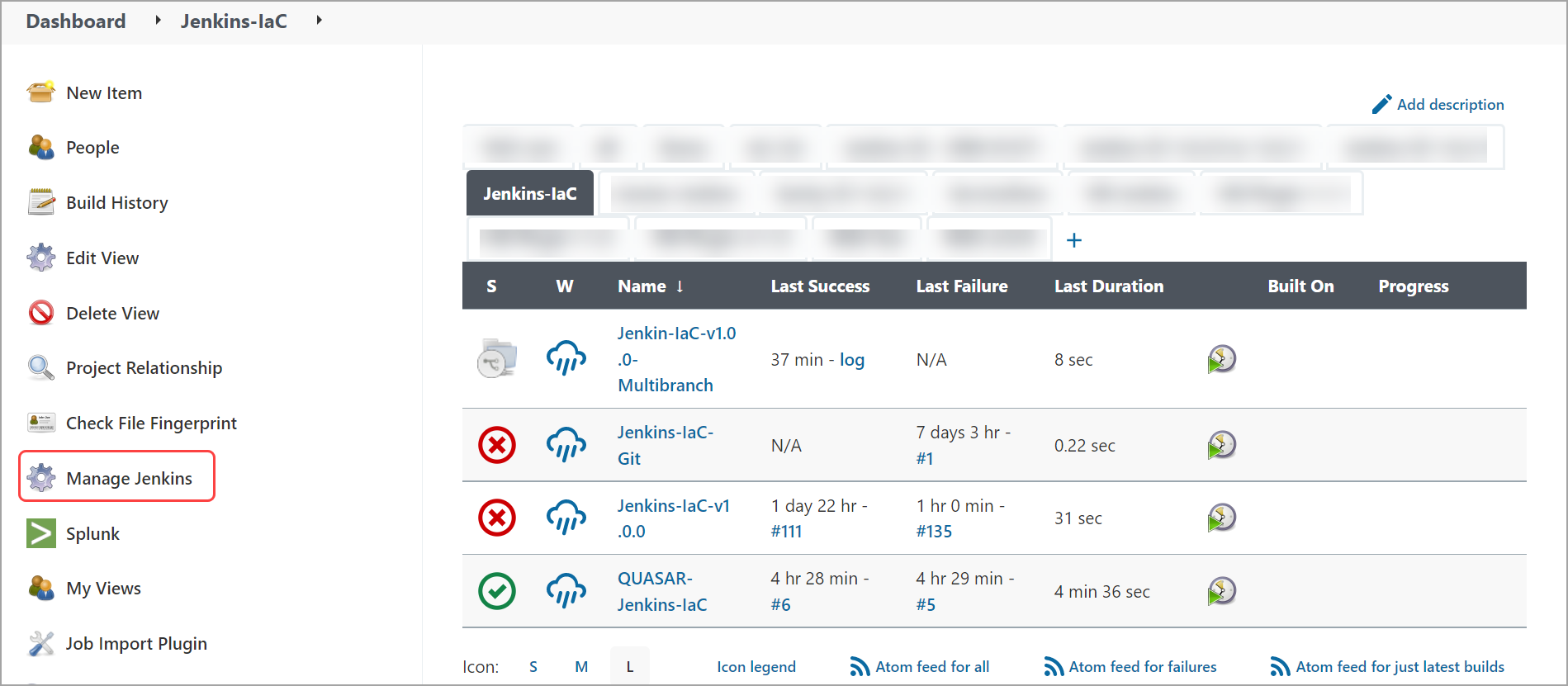Click the Manage Jenkins gear icon
1568x686 pixels.
click(41, 478)
